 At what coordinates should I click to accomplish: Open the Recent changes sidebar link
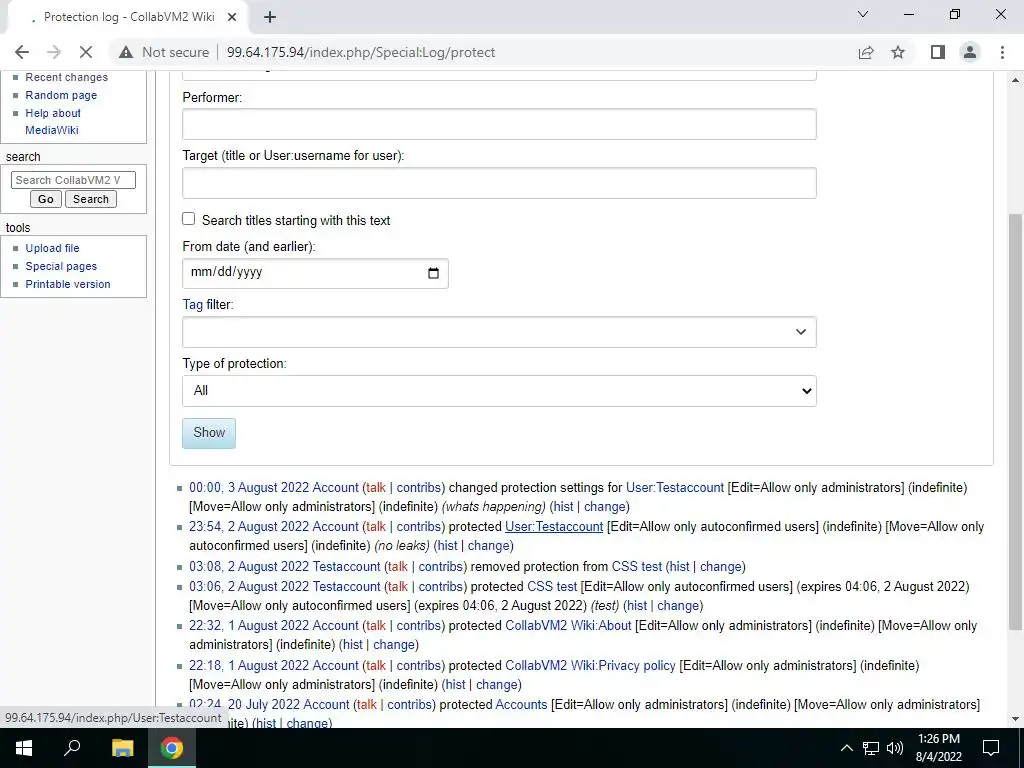[x=67, y=77]
